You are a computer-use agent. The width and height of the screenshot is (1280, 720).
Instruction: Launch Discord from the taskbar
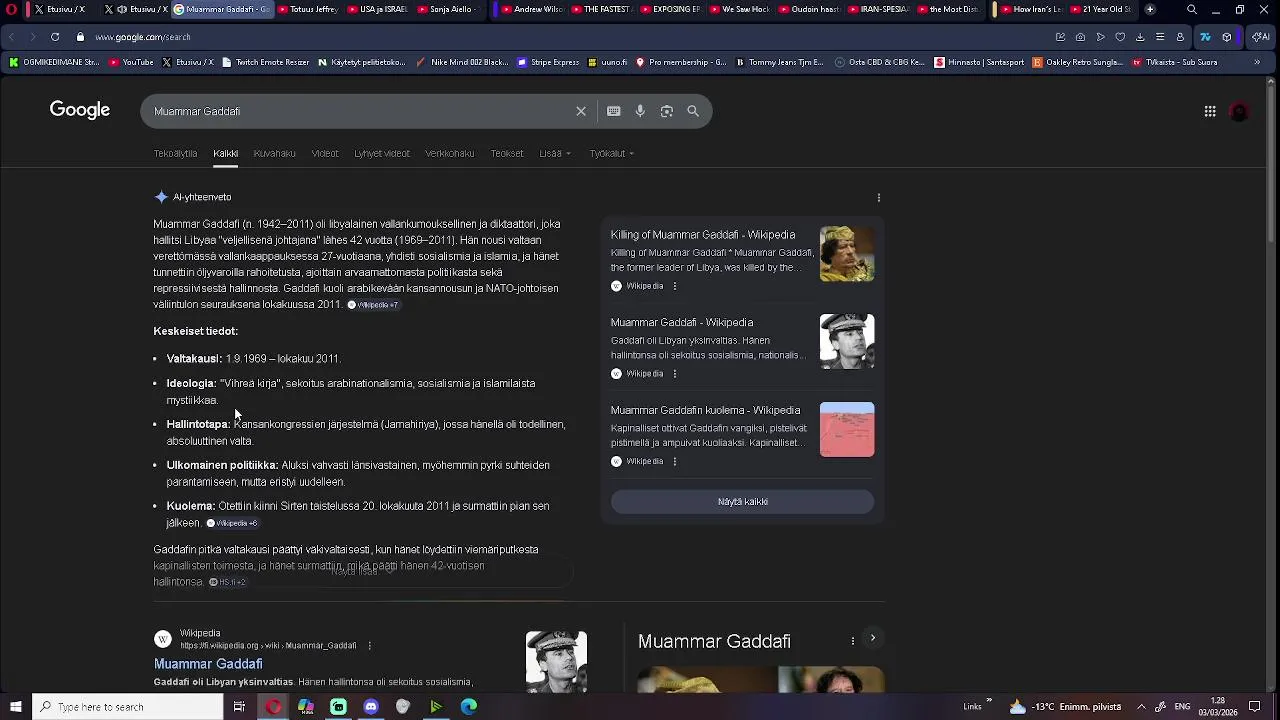[371, 707]
